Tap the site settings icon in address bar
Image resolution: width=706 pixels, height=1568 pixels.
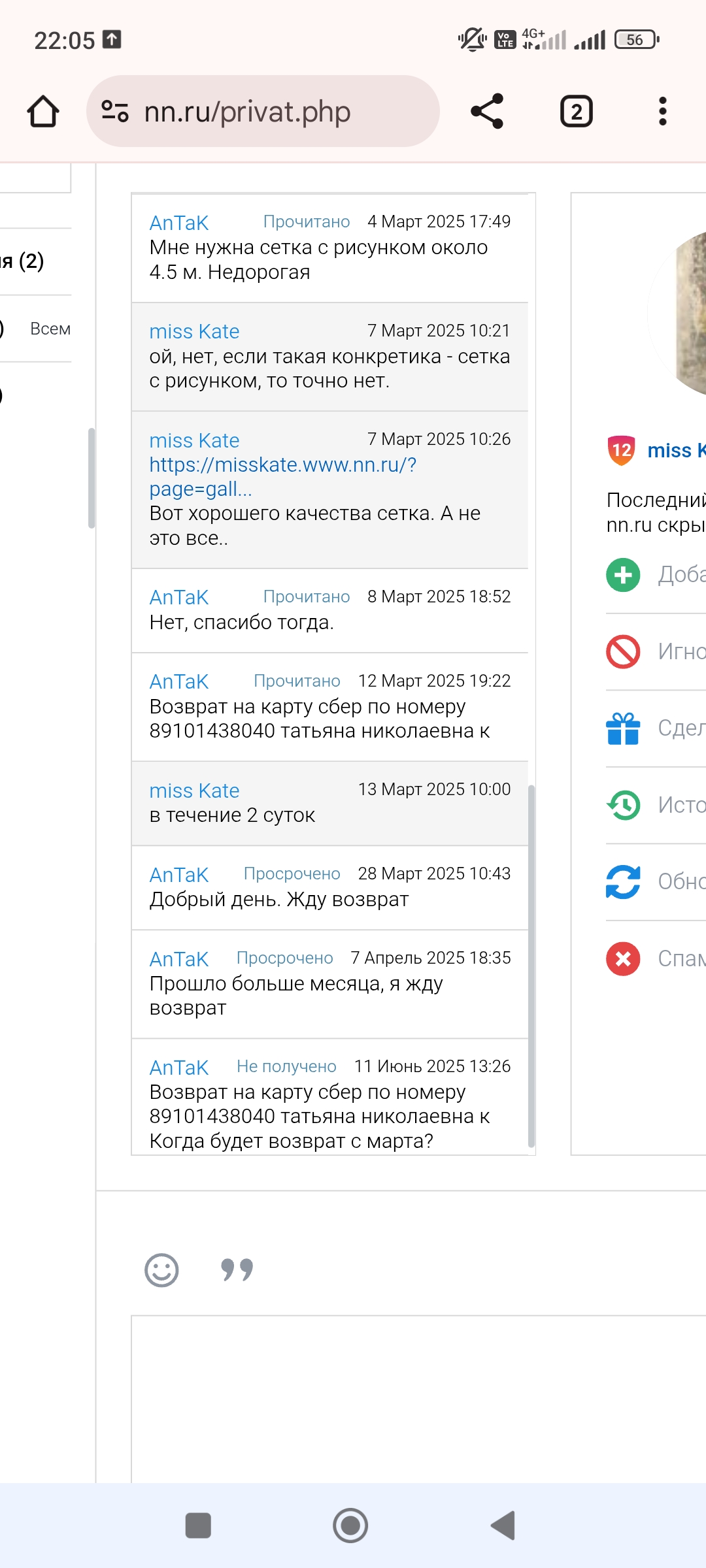(115, 111)
